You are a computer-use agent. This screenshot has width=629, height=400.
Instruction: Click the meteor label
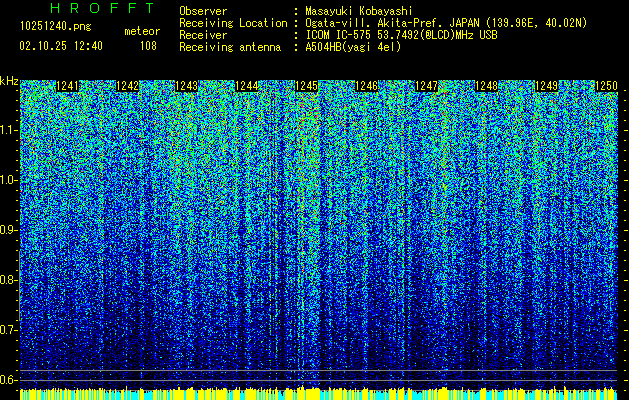coord(142,31)
